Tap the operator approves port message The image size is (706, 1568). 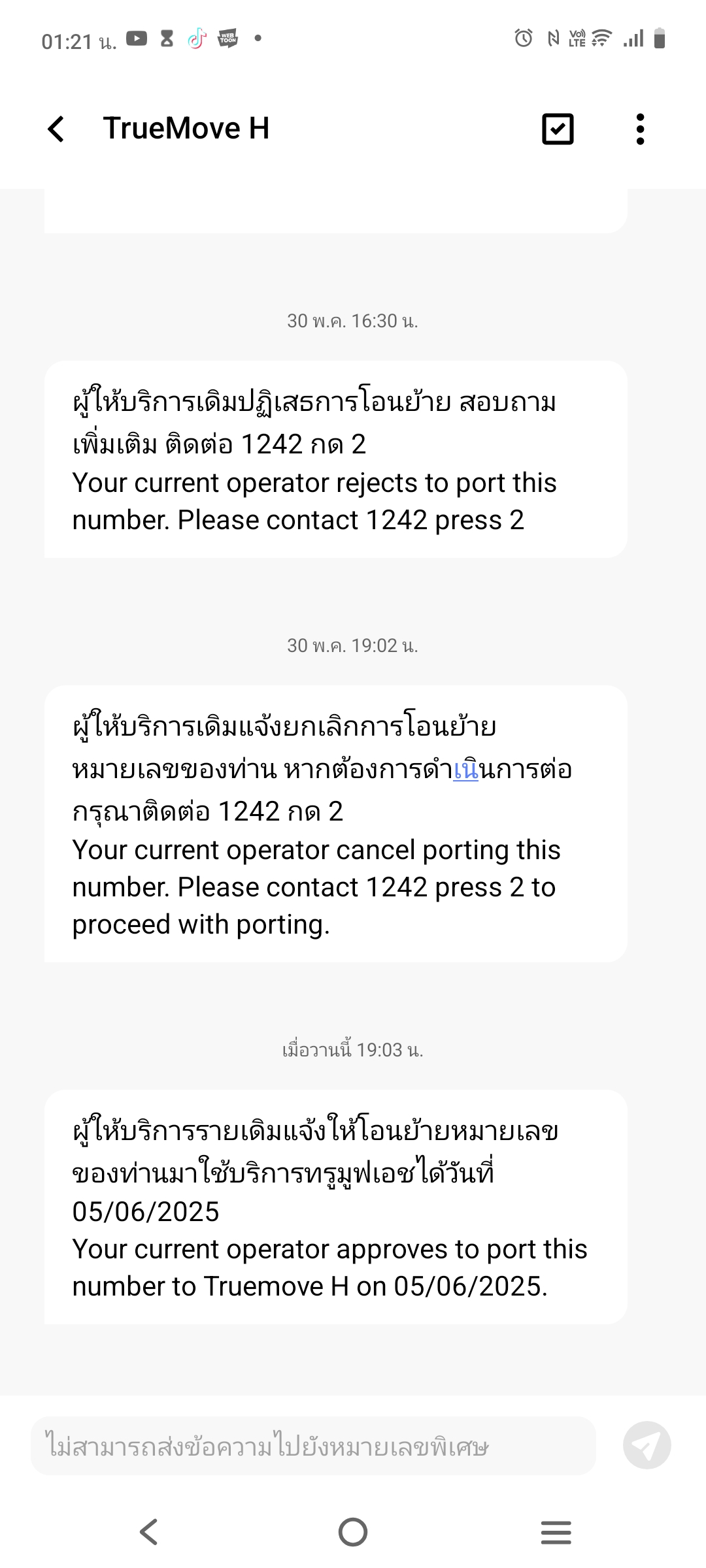tap(336, 1207)
